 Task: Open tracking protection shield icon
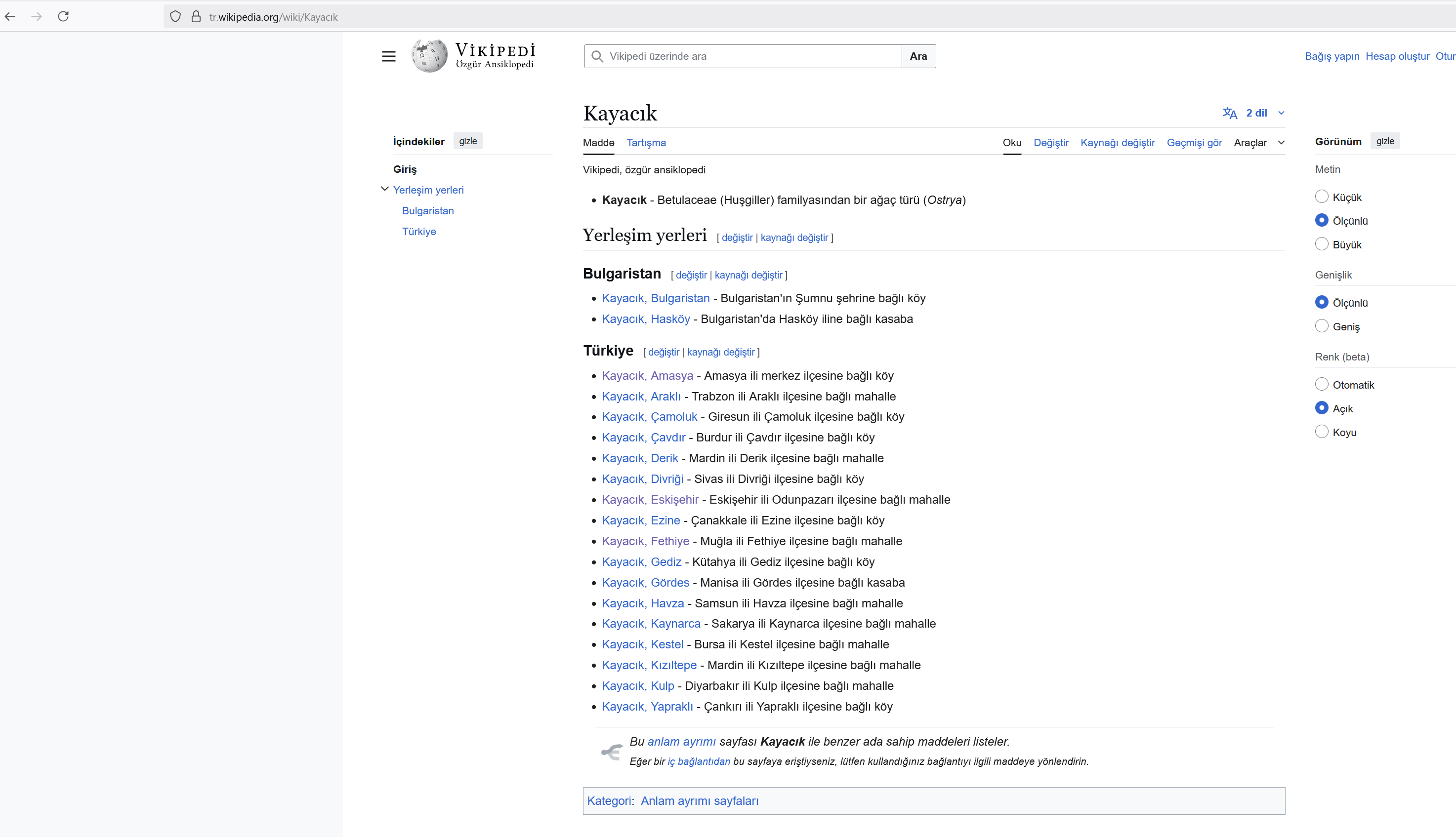pyautogui.click(x=175, y=17)
